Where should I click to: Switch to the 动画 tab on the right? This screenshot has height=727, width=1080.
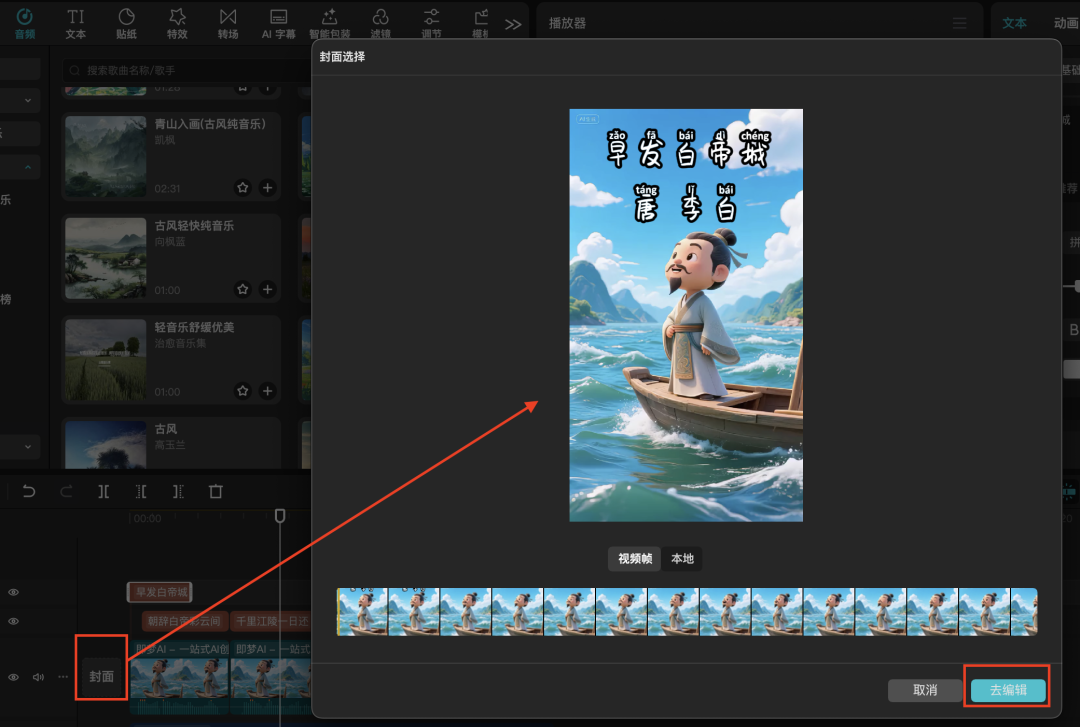(x=1067, y=22)
